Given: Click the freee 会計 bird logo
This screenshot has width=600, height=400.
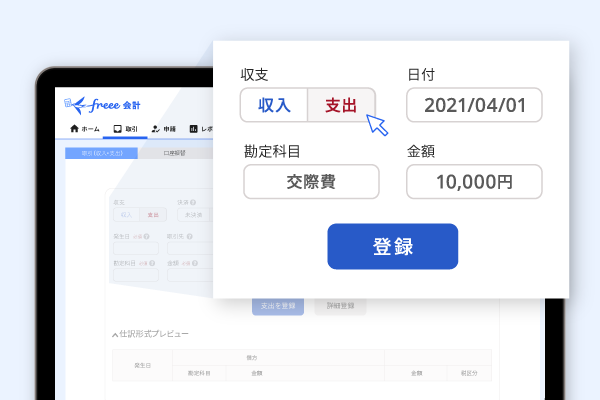Looking at the screenshot, I should click(x=73, y=103).
